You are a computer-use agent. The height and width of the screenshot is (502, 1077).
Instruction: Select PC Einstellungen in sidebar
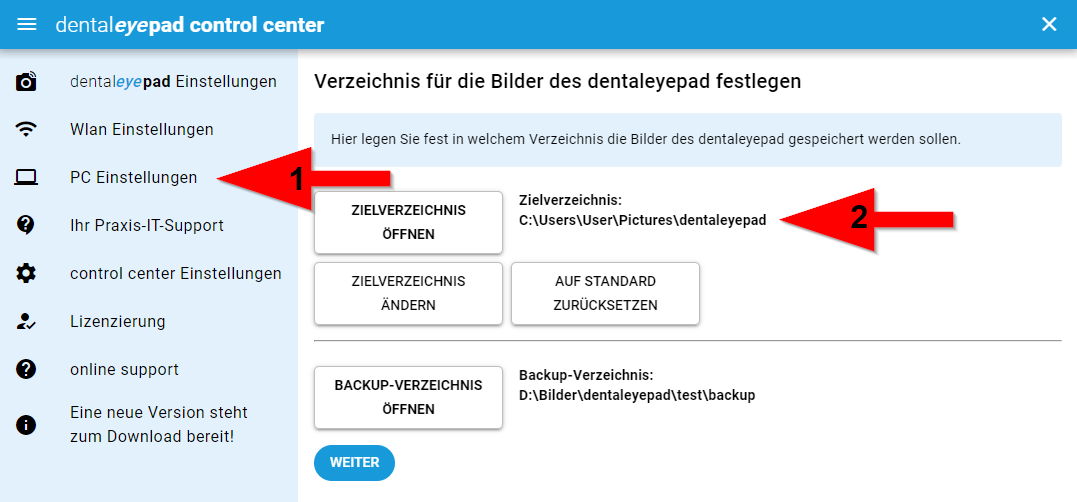tap(133, 178)
